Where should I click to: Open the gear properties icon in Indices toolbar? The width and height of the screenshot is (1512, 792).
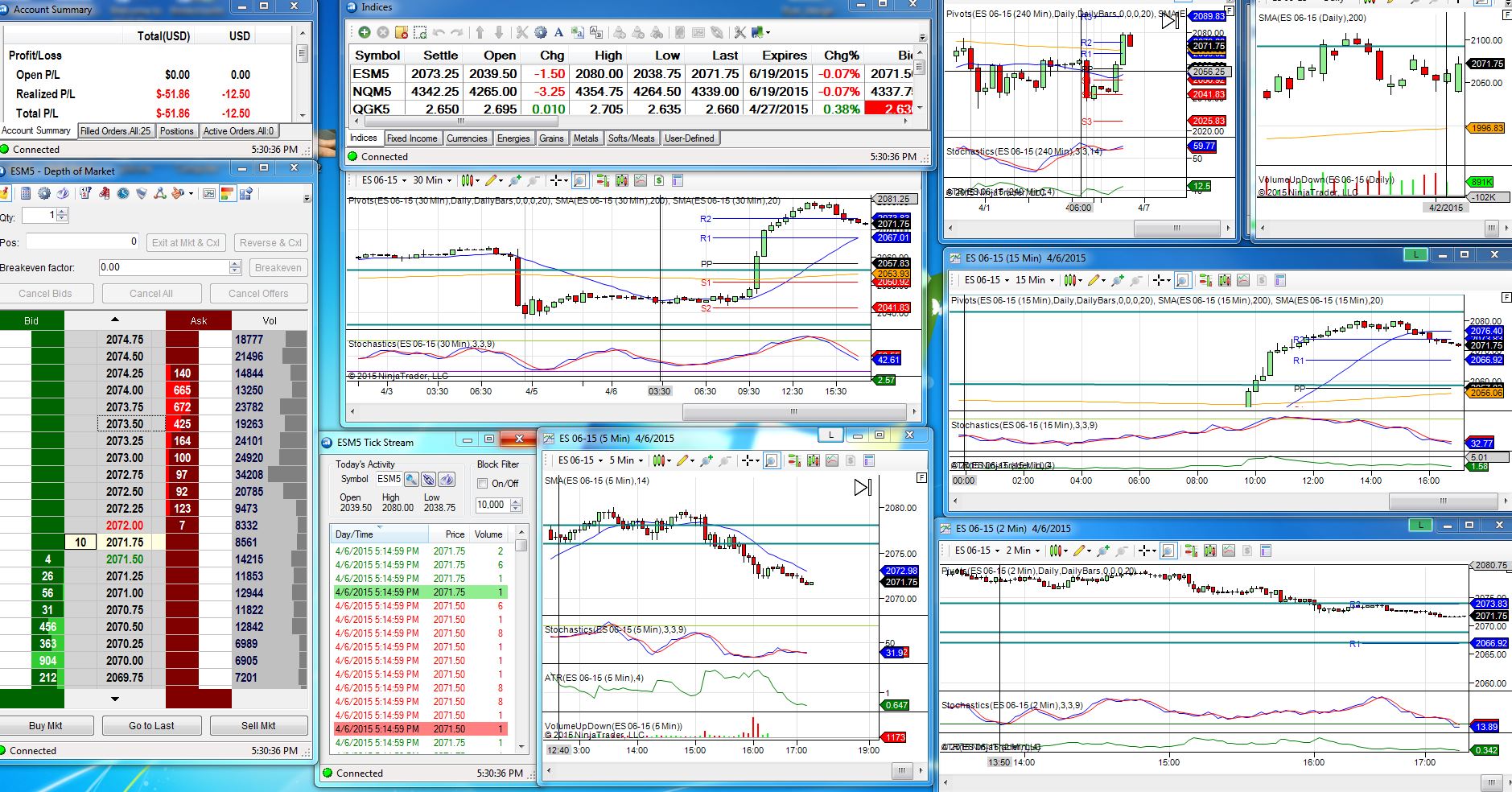(540, 32)
